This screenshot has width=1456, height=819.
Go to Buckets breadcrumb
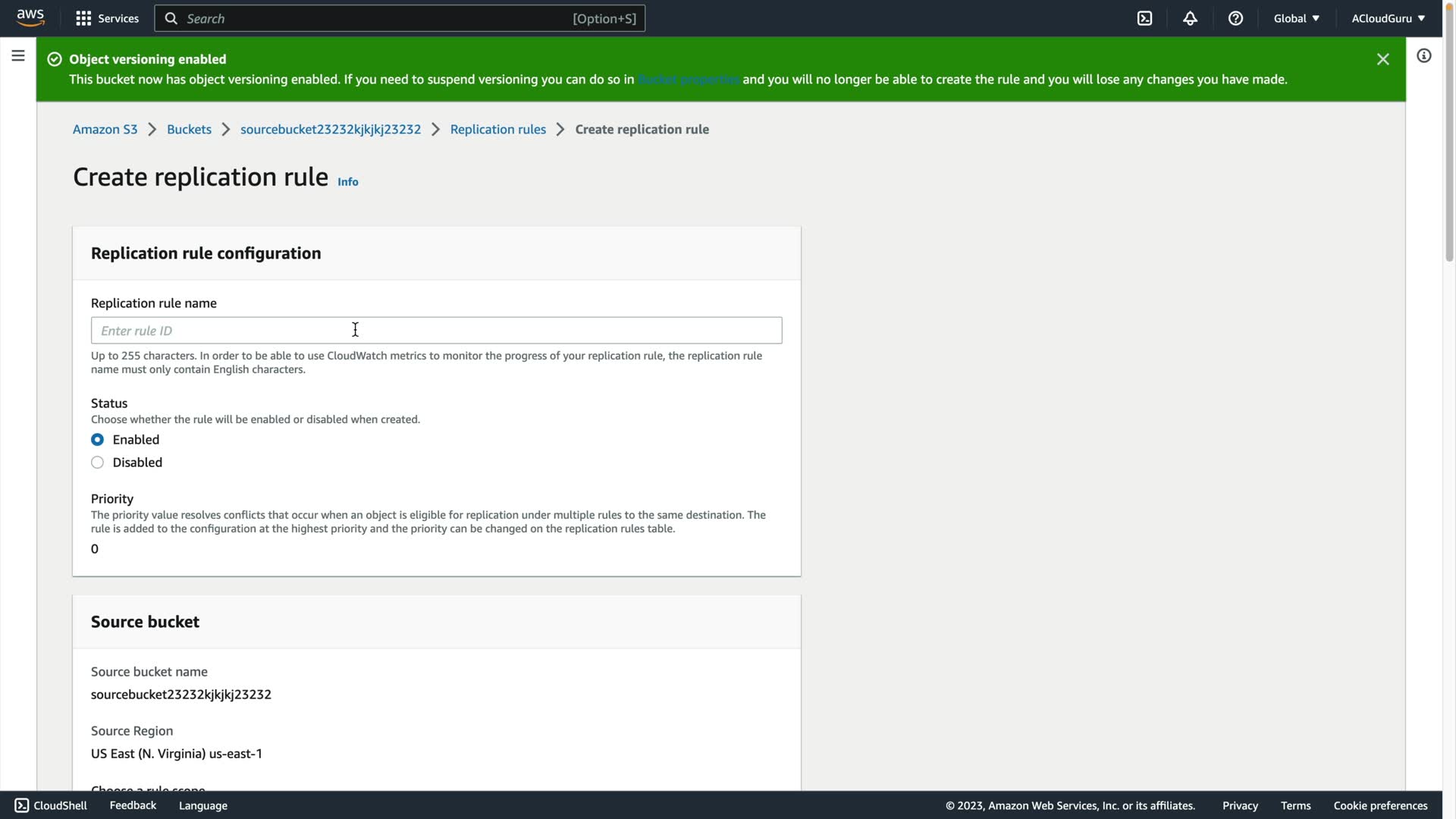pos(189,129)
